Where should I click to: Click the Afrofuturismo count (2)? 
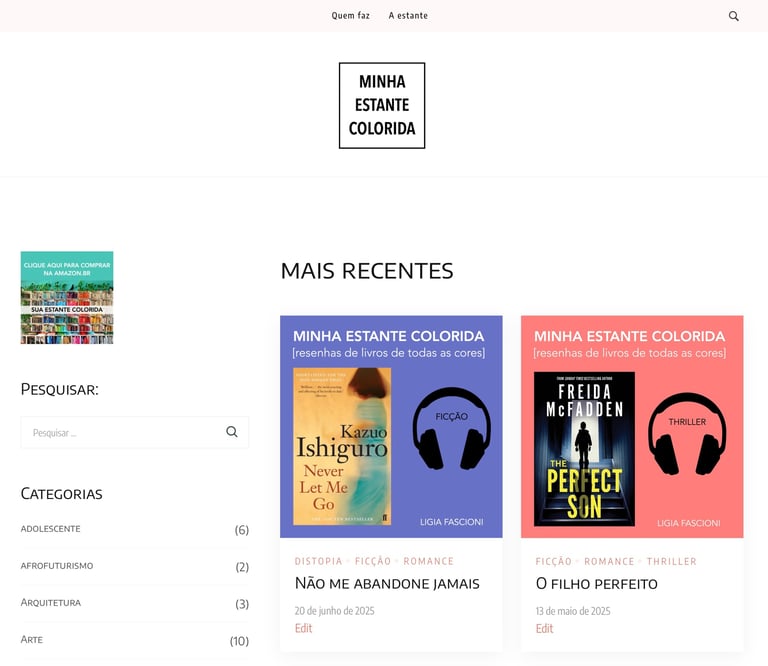pyautogui.click(x=242, y=567)
